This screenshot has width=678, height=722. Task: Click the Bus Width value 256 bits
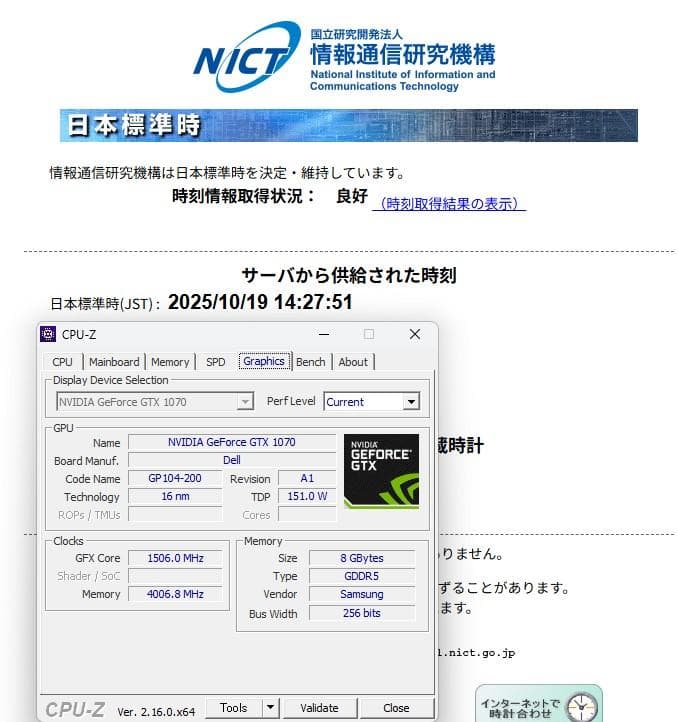(362, 613)
